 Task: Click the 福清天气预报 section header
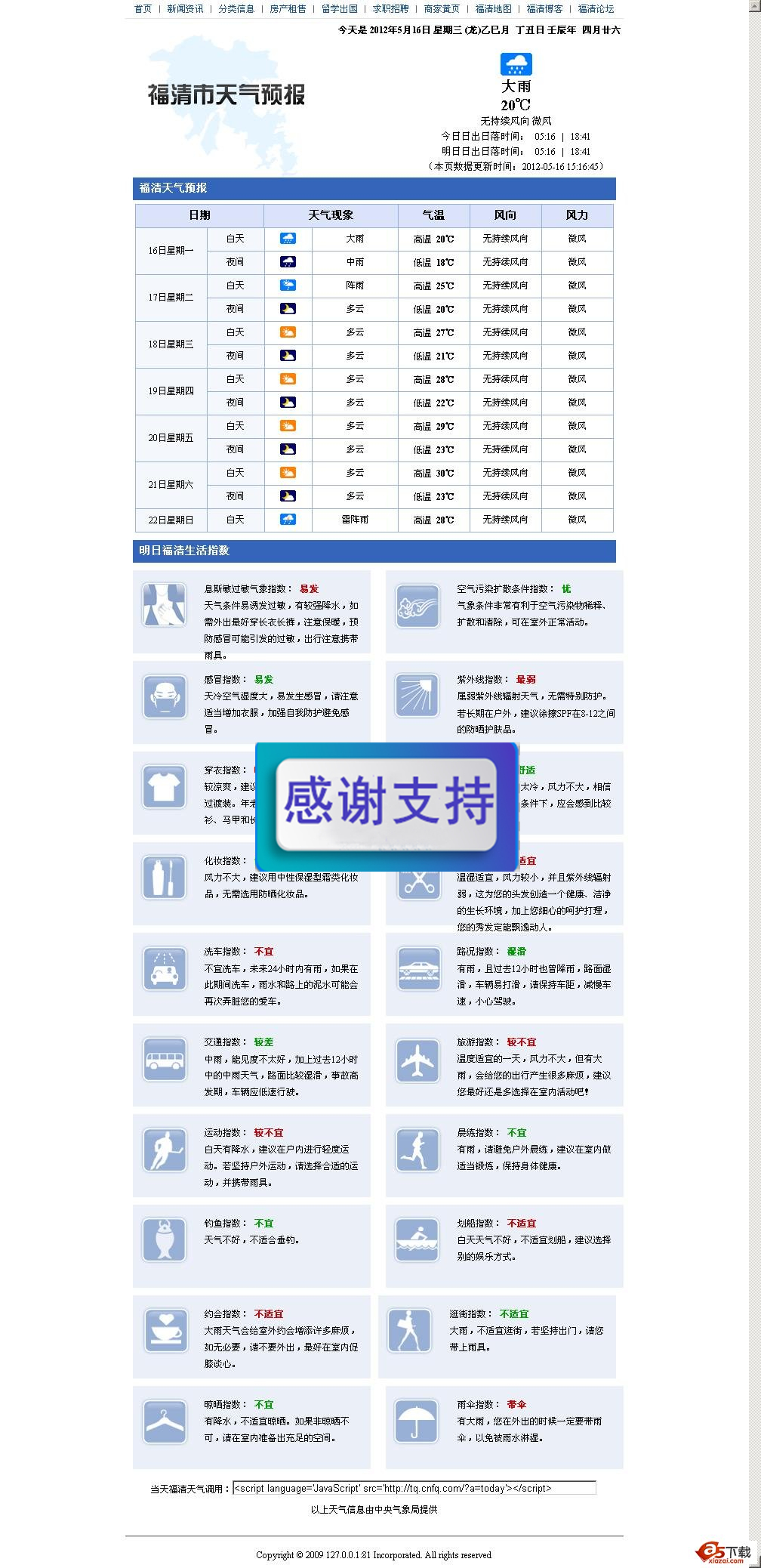pyautogui.click(x=374, y=188)
